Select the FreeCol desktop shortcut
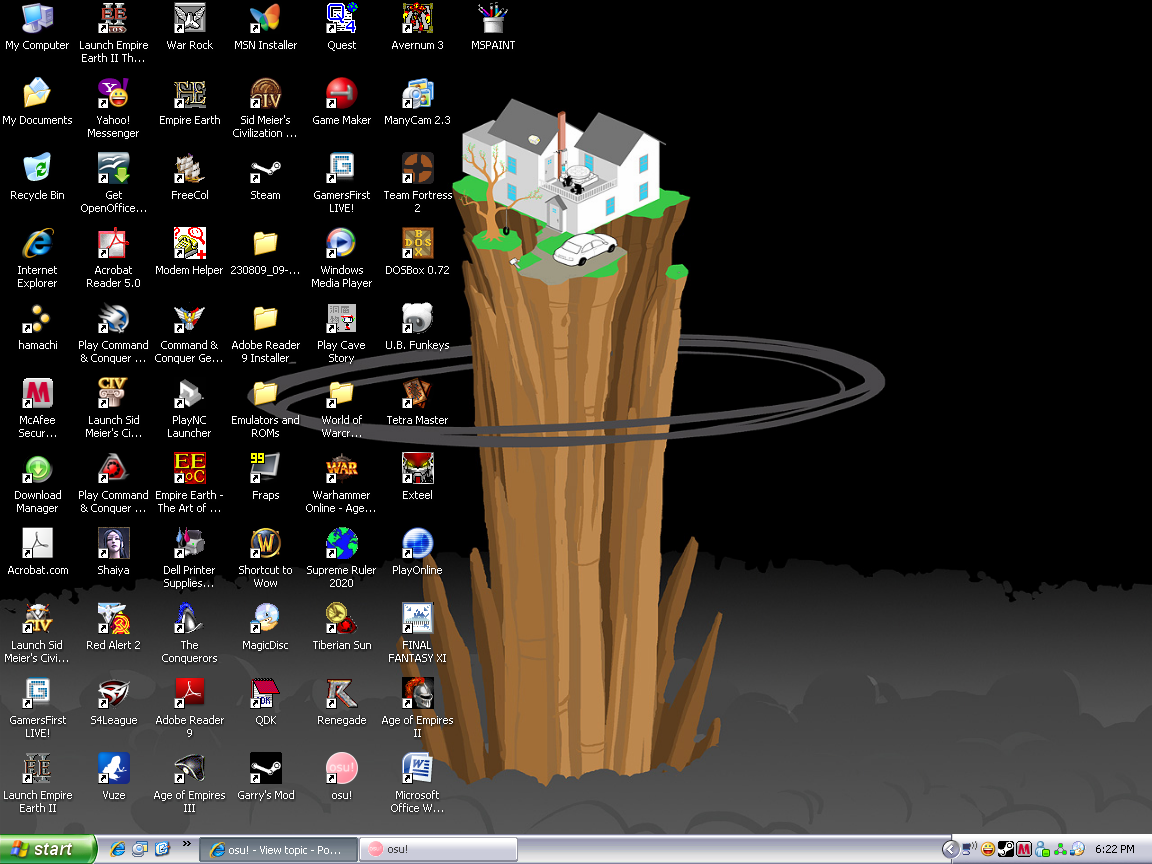Image resolution: width=1152 pixels, height=864 pixels. click(x=190, y=177)
